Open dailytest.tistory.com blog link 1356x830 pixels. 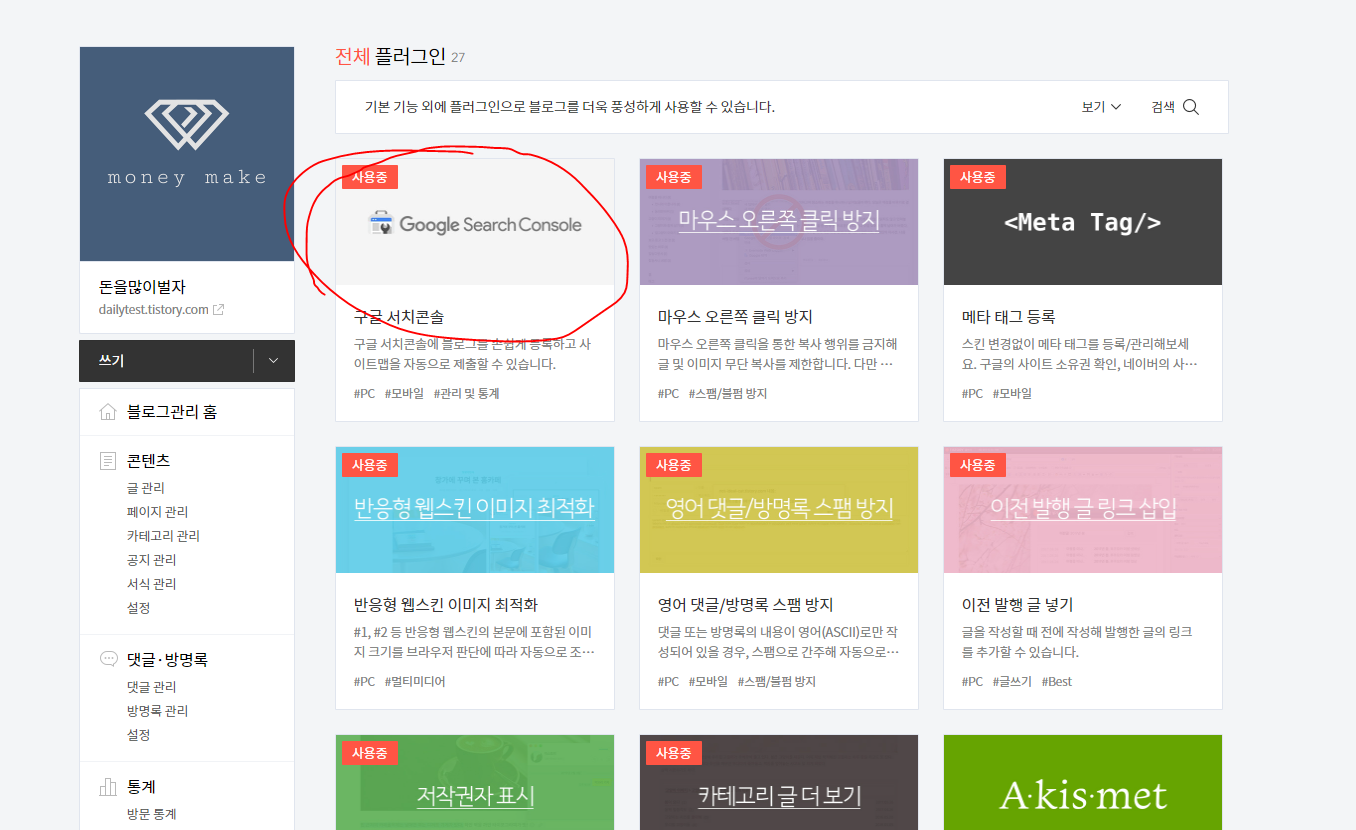(x=153, y=310)
